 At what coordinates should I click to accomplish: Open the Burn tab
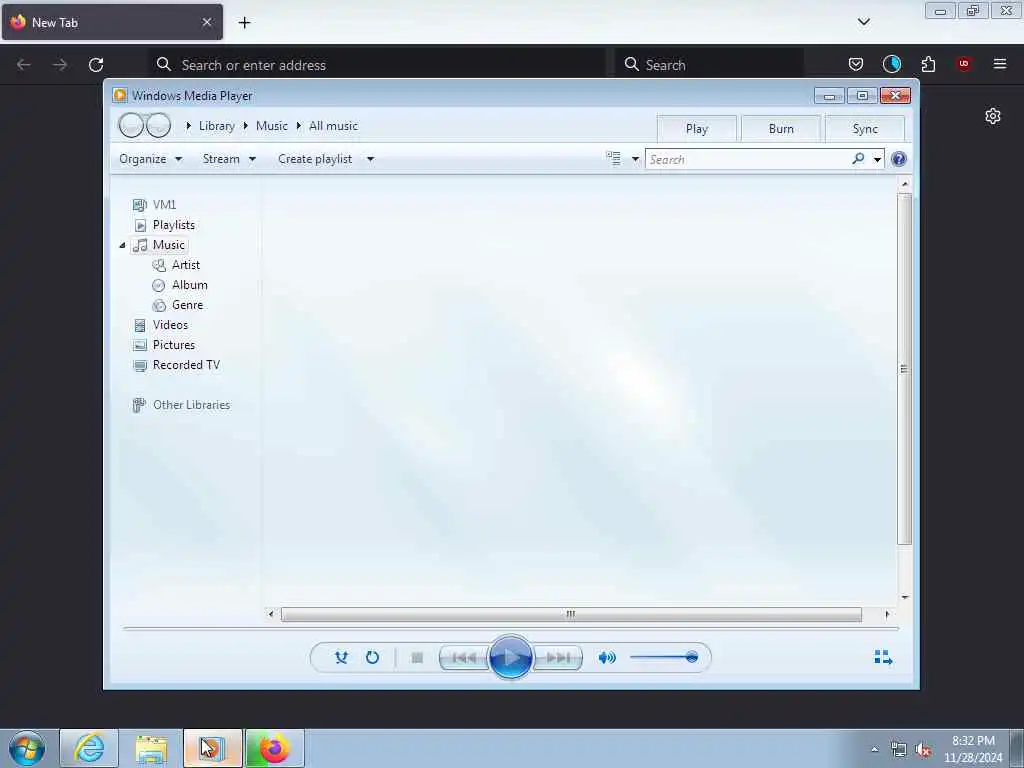[x=781, y=129]
